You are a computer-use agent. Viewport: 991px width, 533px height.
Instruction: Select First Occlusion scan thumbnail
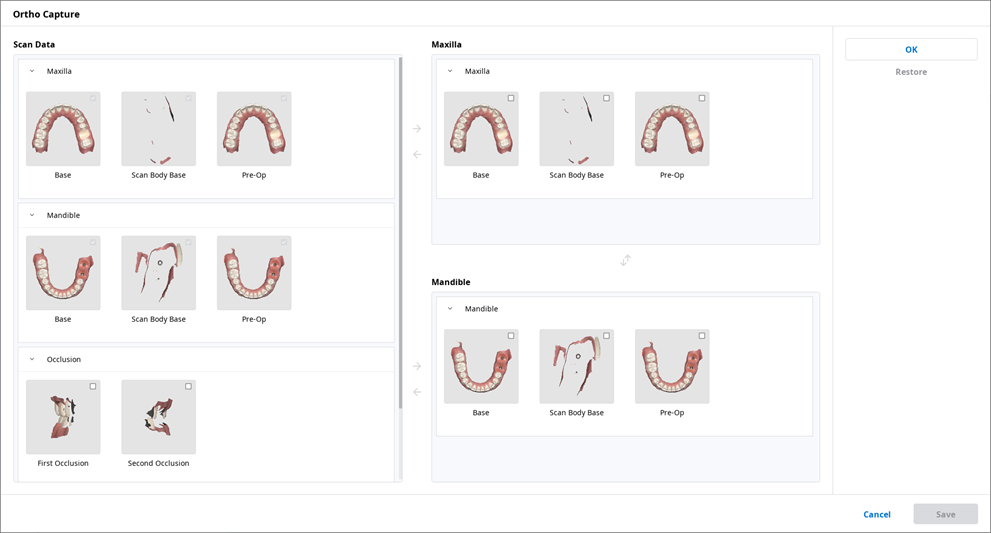(x=63, y=417)
